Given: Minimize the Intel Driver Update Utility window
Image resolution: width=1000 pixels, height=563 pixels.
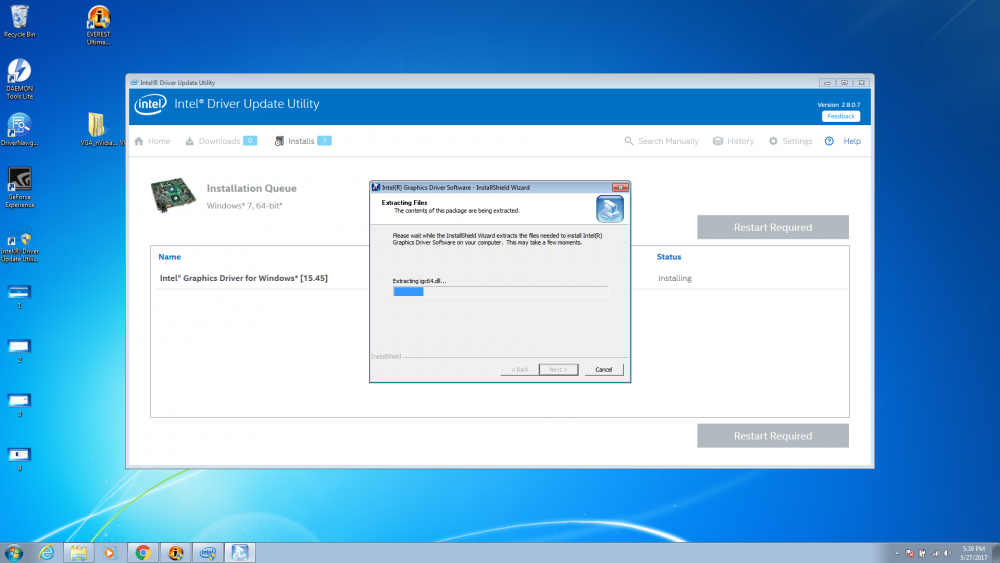Looking at the screenshot, I should (x=827, y=82).
